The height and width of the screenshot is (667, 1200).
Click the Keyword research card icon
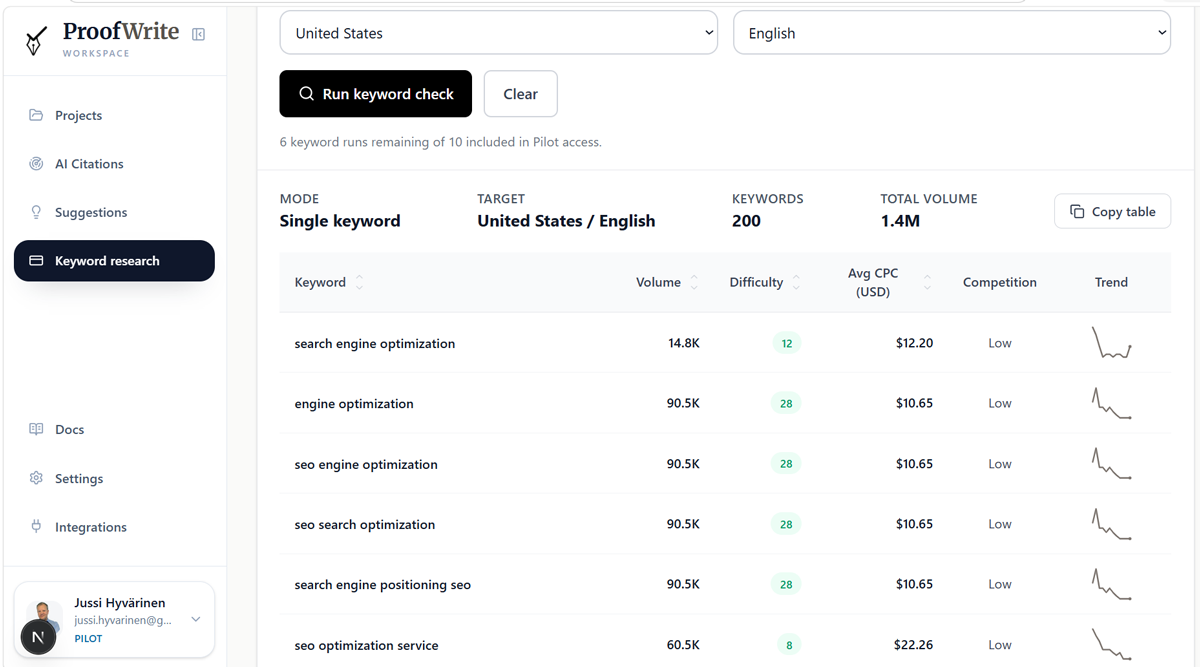point(36,261)
